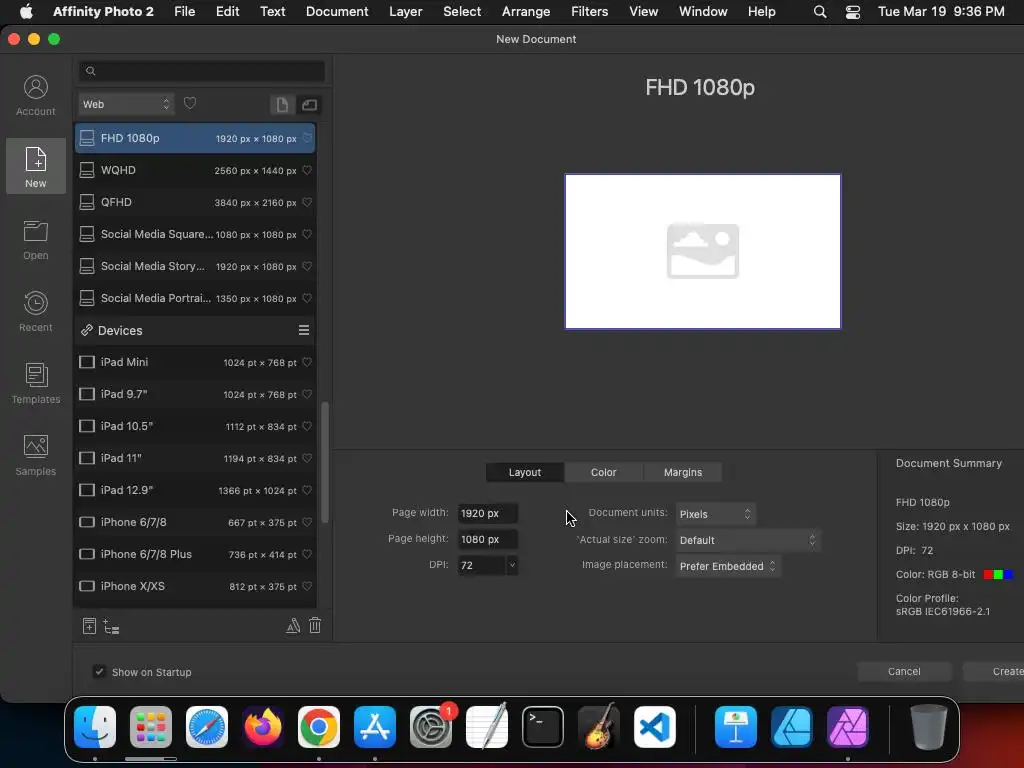
Task: Open Affinity Designer from the Dock
Action: [x=792, y=727]
